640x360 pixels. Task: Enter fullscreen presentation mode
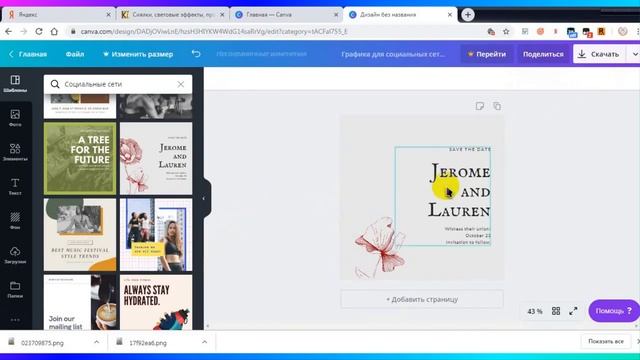573,311
